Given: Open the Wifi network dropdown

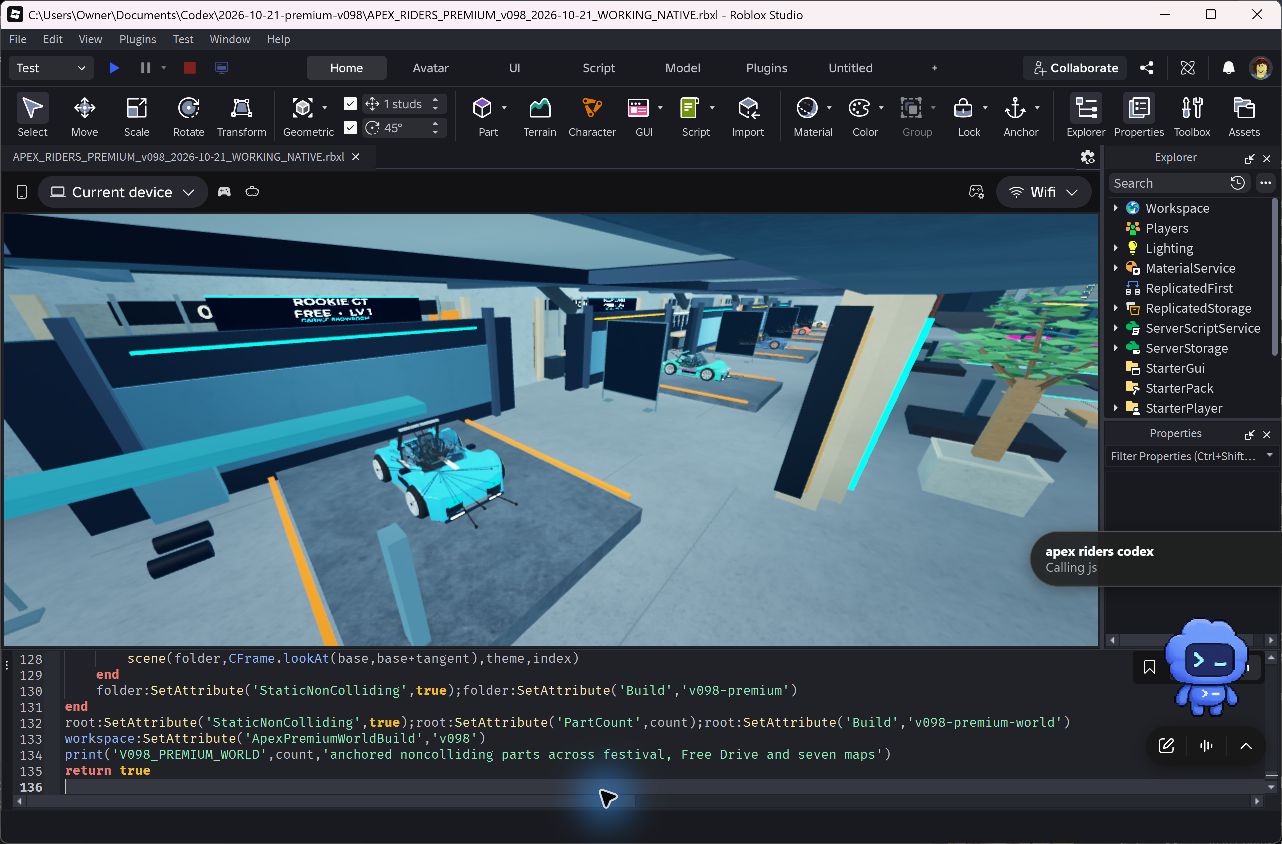Looking at the screenshot, I should pos(1043,192).
